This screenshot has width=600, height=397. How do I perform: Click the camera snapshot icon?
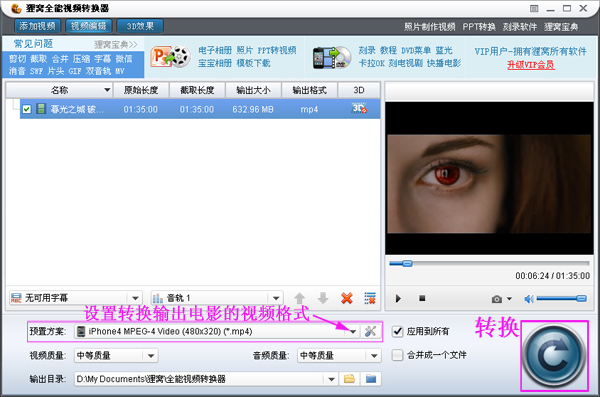497,299
